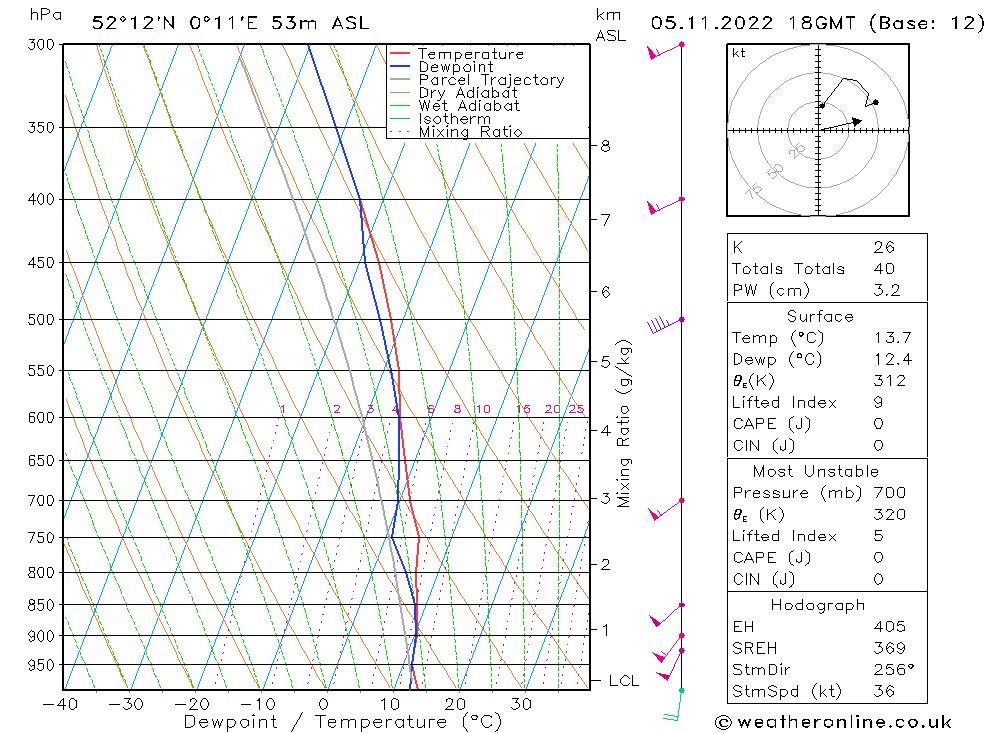Viewport: 1000px width, 733px height.
Task: Click the 400 hPa pressure label
Action: point(41,200)
